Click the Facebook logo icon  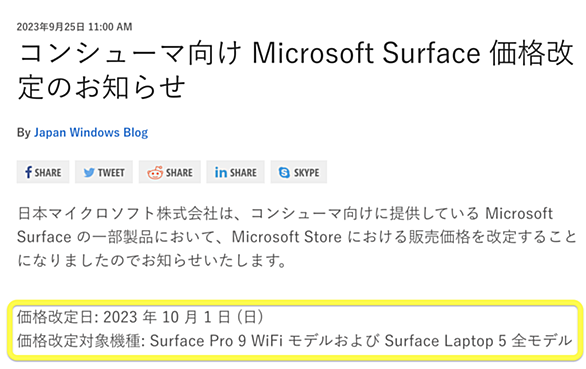click(28, 172)
